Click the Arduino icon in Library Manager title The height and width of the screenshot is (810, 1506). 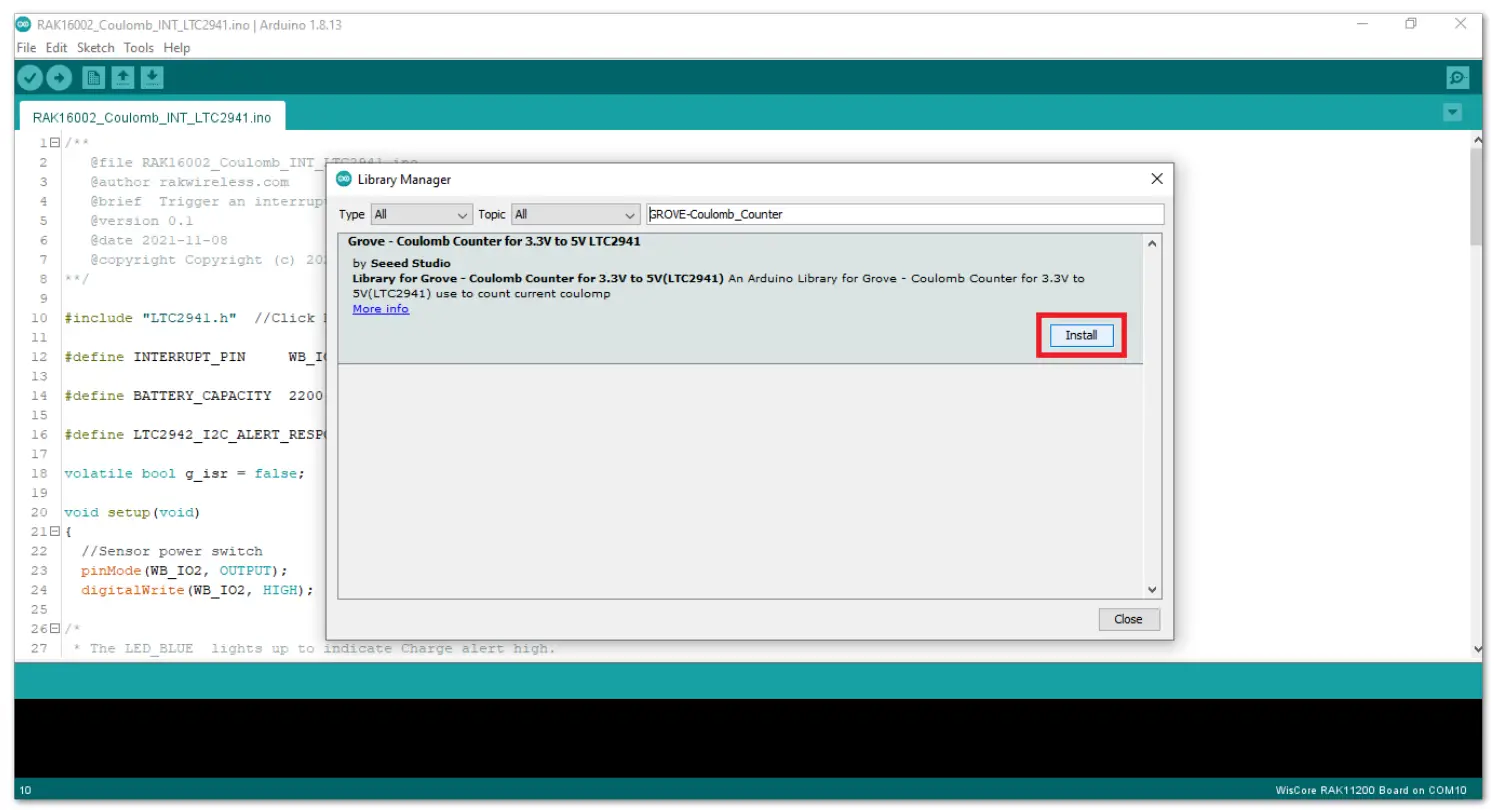click(x=344, y=179)
